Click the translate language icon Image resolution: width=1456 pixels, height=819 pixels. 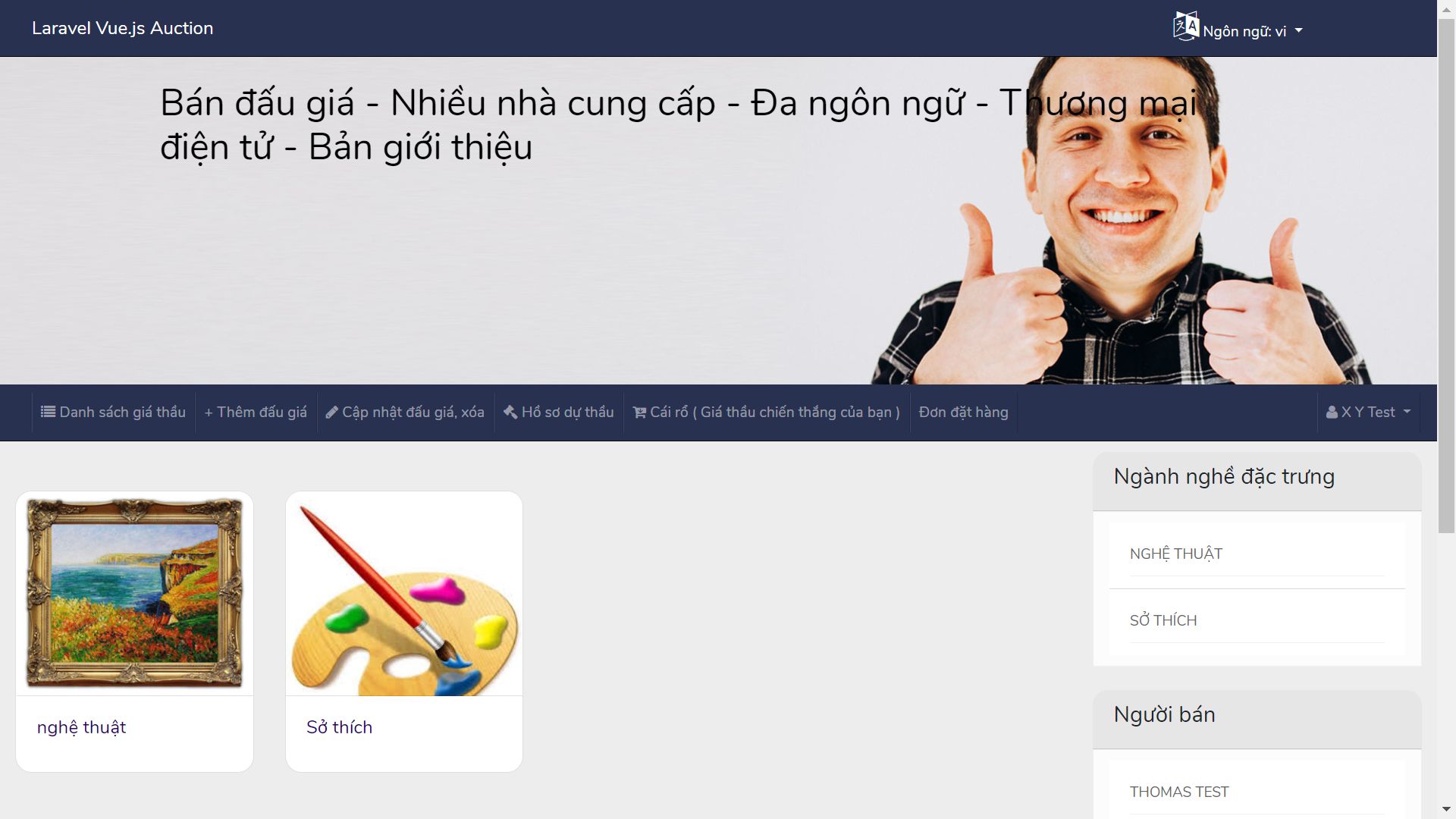(x=1186, y=26)
